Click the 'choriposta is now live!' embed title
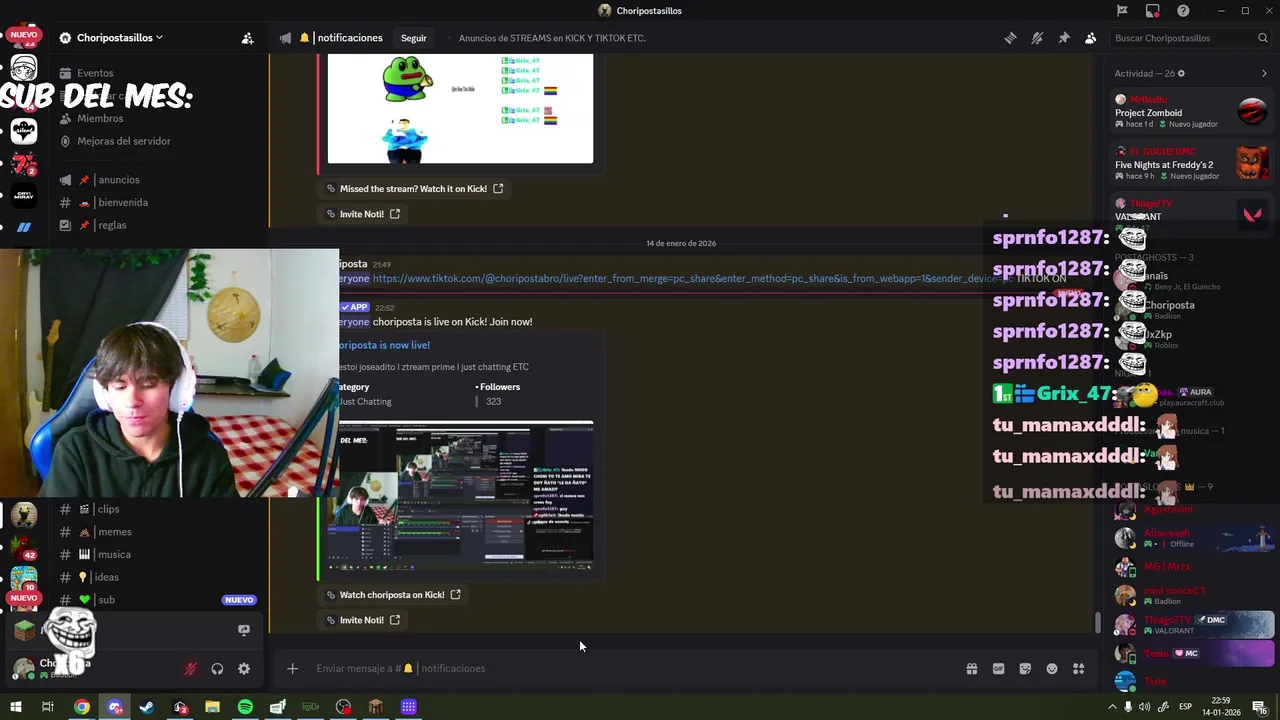This screenshot has height=720, width=1280. (x=384, y=345)
